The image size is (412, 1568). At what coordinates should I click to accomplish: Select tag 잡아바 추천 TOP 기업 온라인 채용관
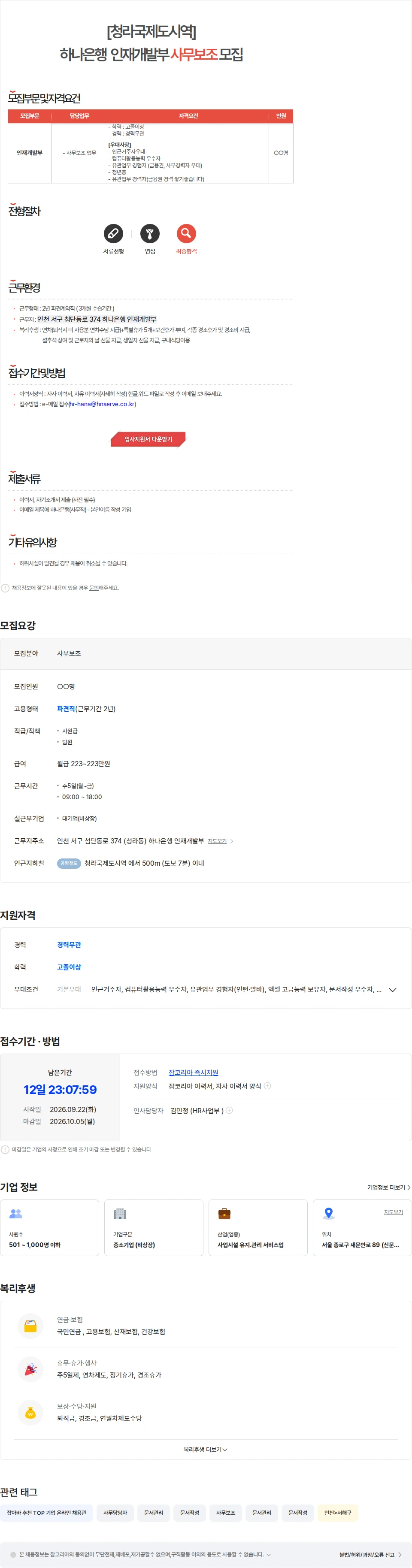(46, 1513)
